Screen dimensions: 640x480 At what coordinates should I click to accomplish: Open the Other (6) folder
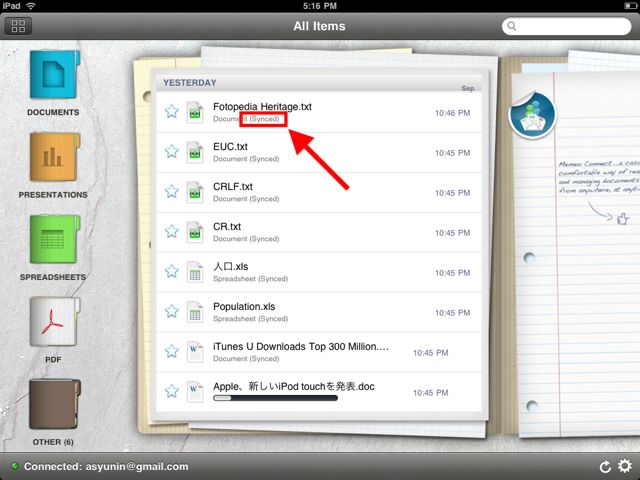tap(54, 404)
